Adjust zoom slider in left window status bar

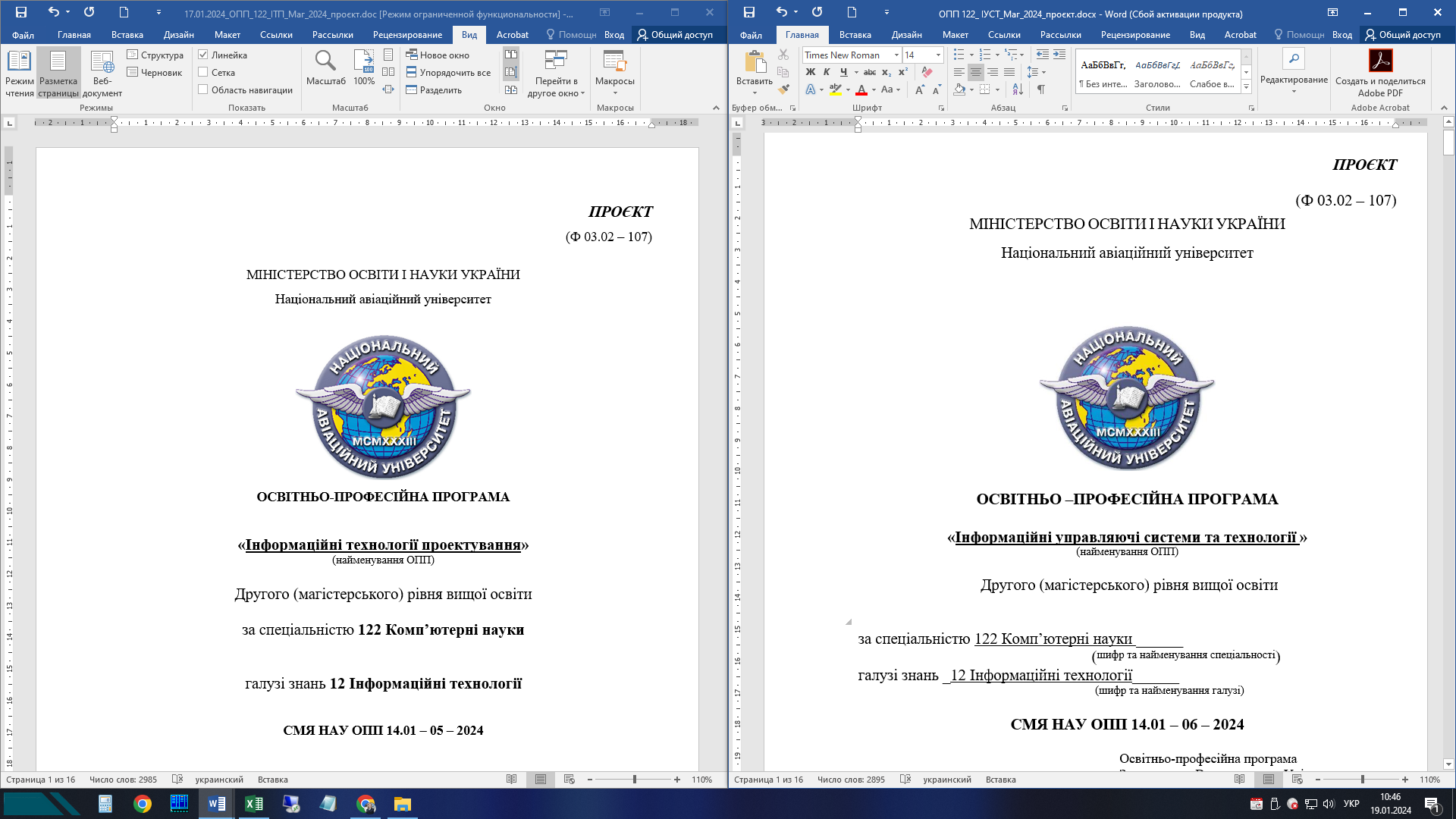[635, 780]
